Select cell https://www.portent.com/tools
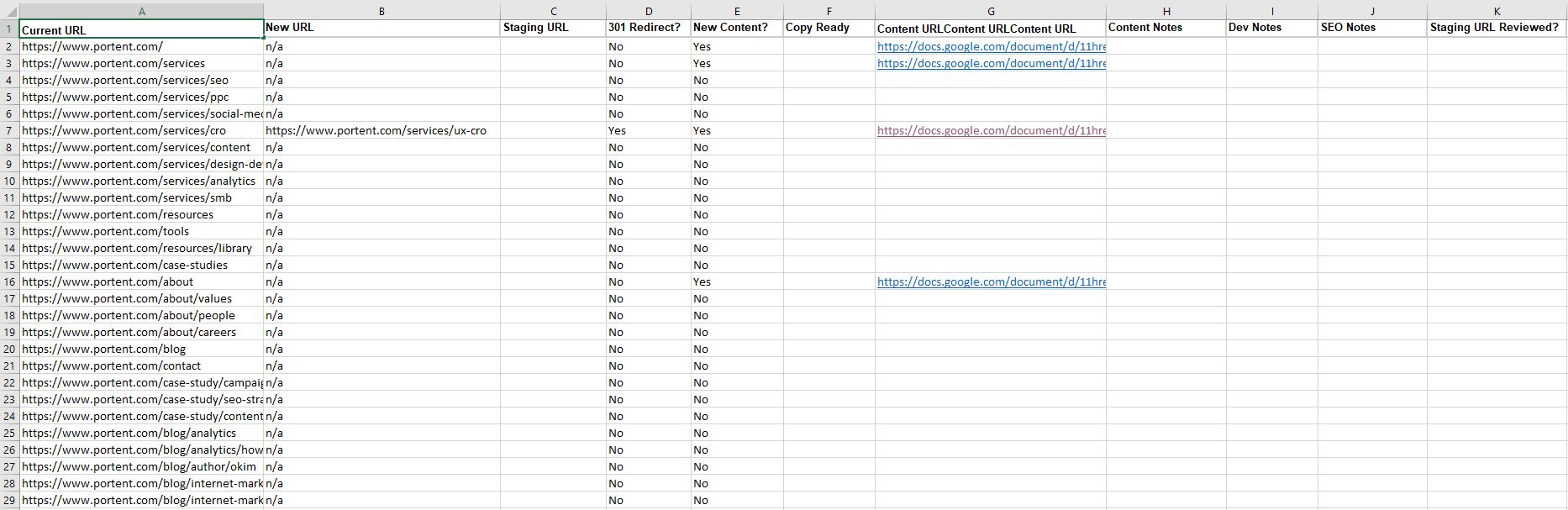The height and width of the screenshot is (510, 1568). (141, 231)
